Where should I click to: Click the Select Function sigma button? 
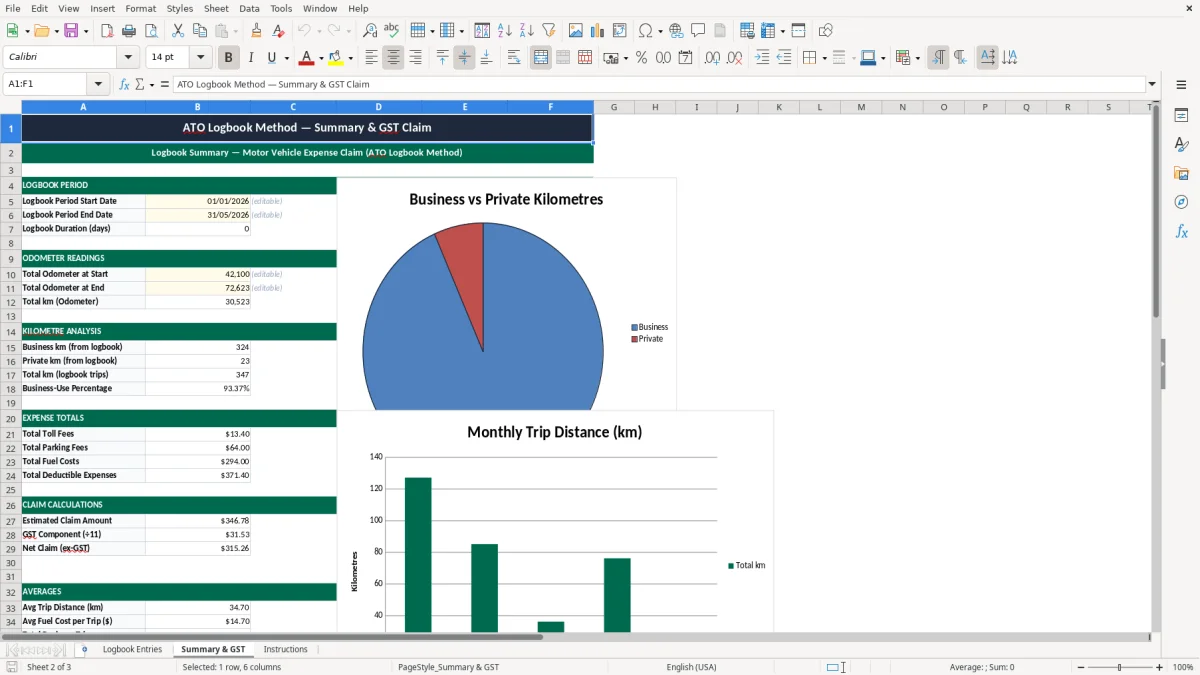point(139,84)
